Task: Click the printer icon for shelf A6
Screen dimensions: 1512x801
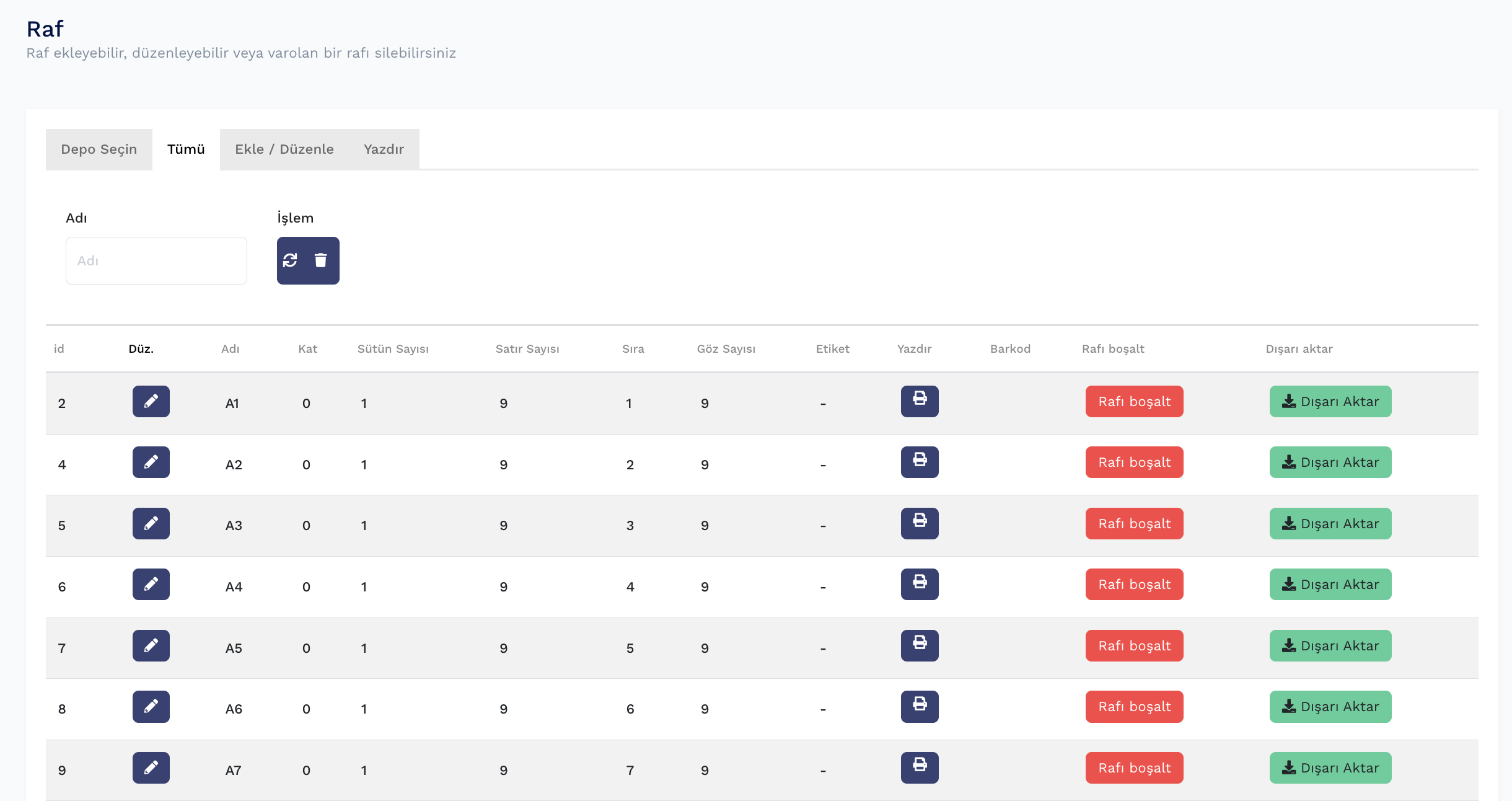Action: pos(920,707)
